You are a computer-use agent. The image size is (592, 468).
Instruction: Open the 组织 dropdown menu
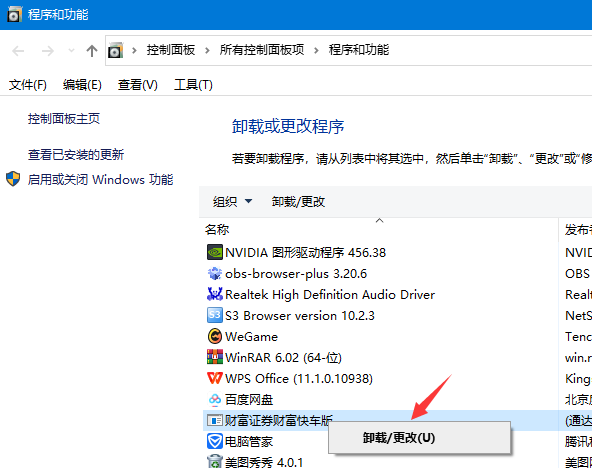click(232, 202)
